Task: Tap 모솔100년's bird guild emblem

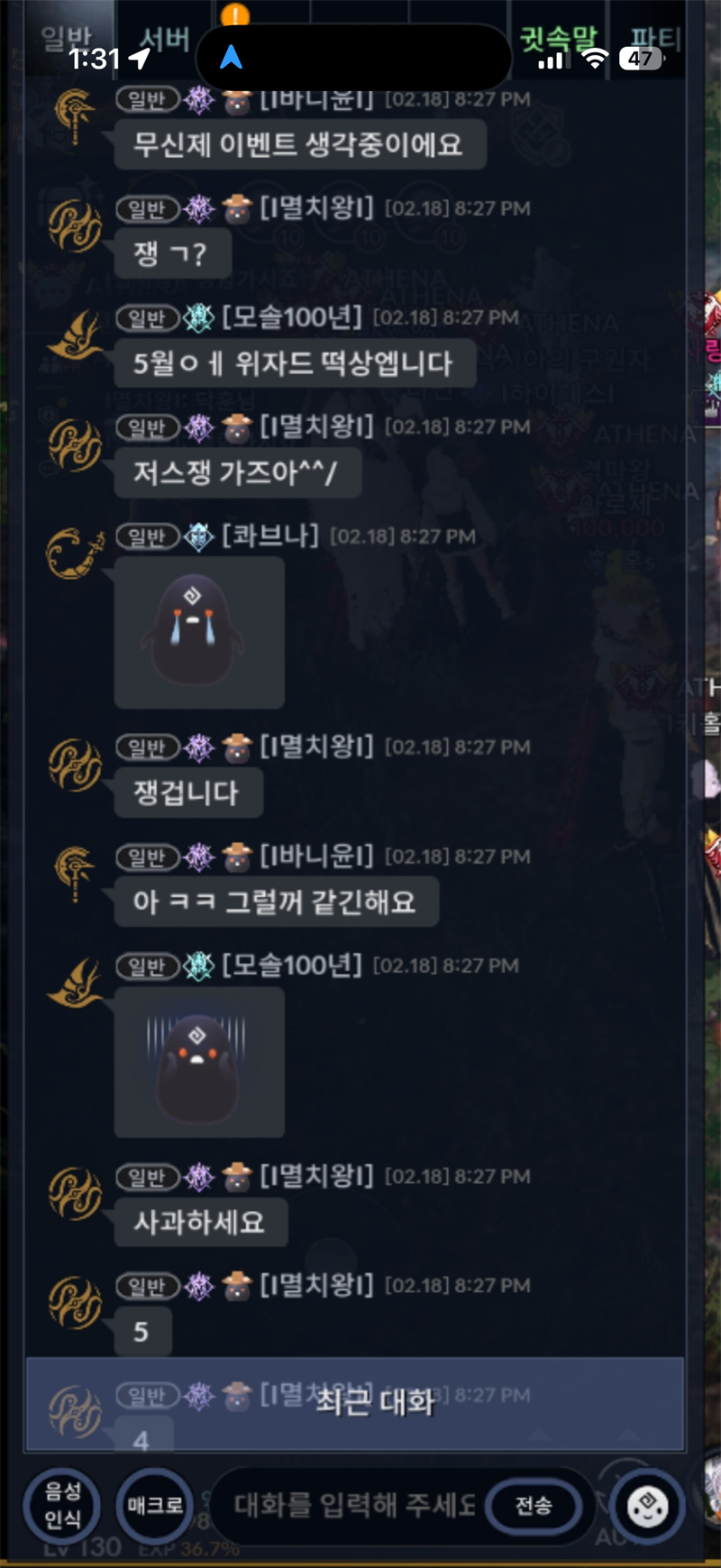Action: (75, 335)
